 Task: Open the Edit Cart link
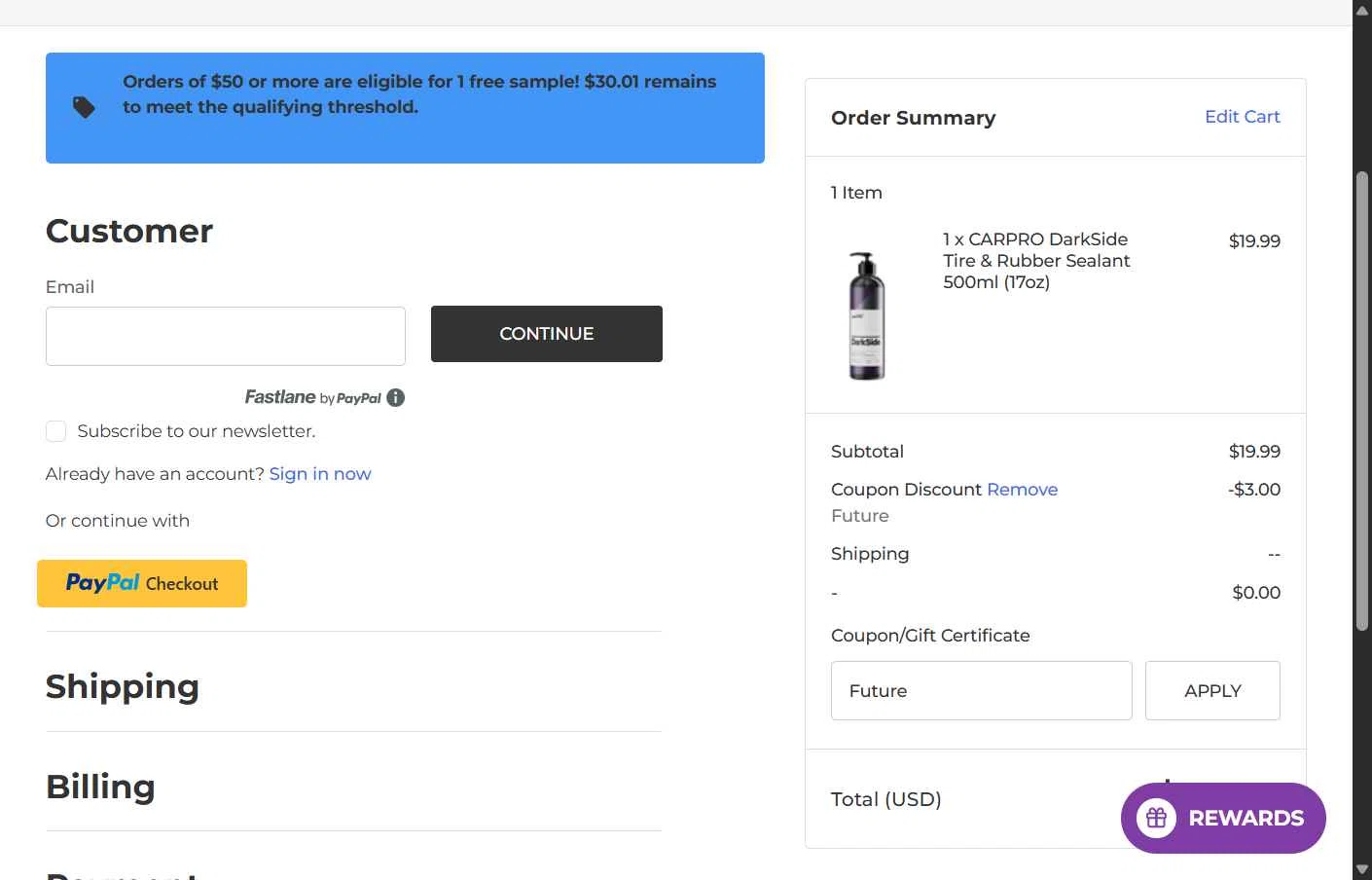[1242, 117]
